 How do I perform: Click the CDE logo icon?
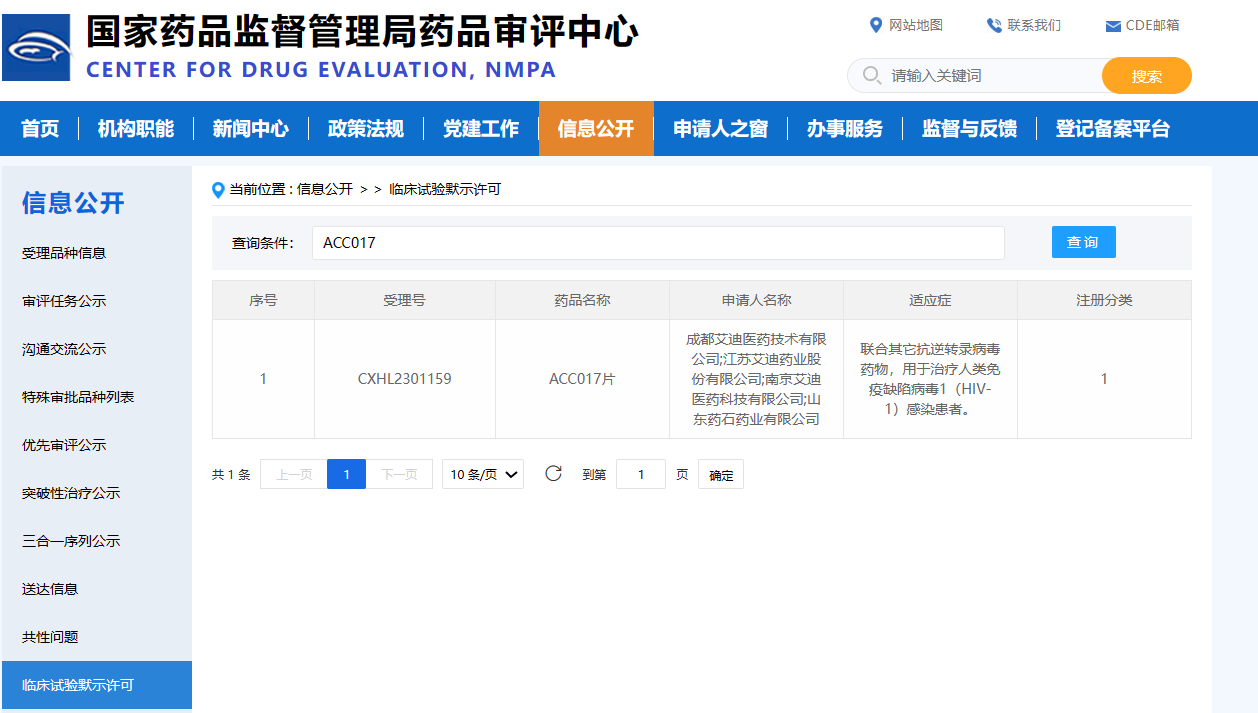(x=37, y=48)
